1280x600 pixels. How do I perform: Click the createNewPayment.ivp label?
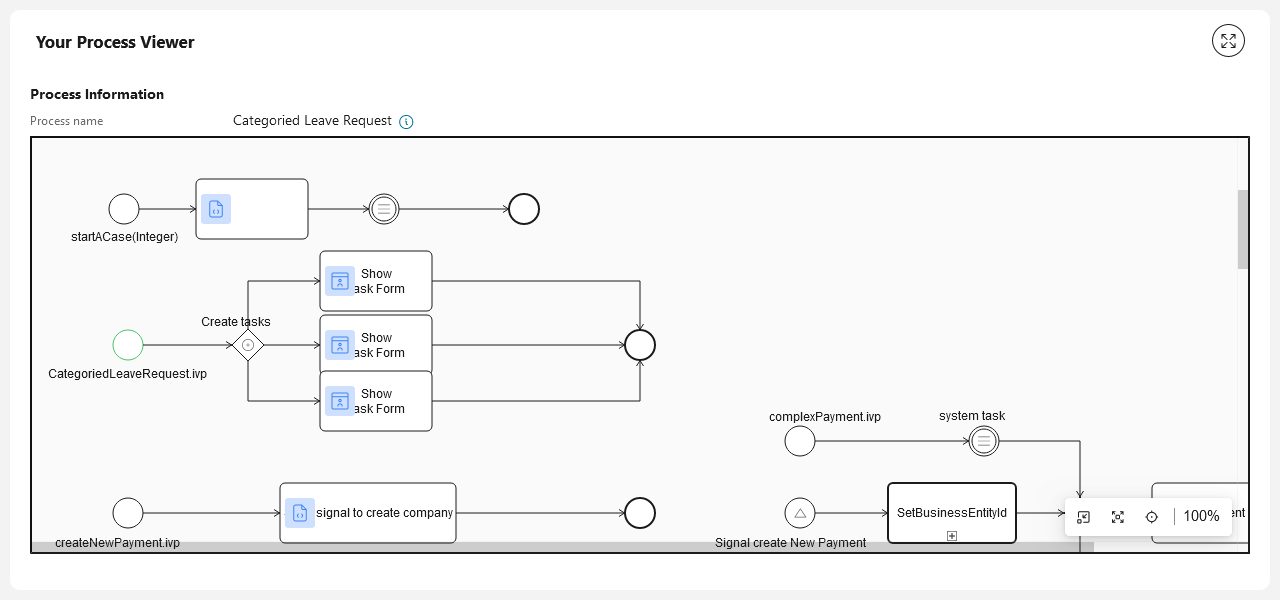click(x=117, y=543)
